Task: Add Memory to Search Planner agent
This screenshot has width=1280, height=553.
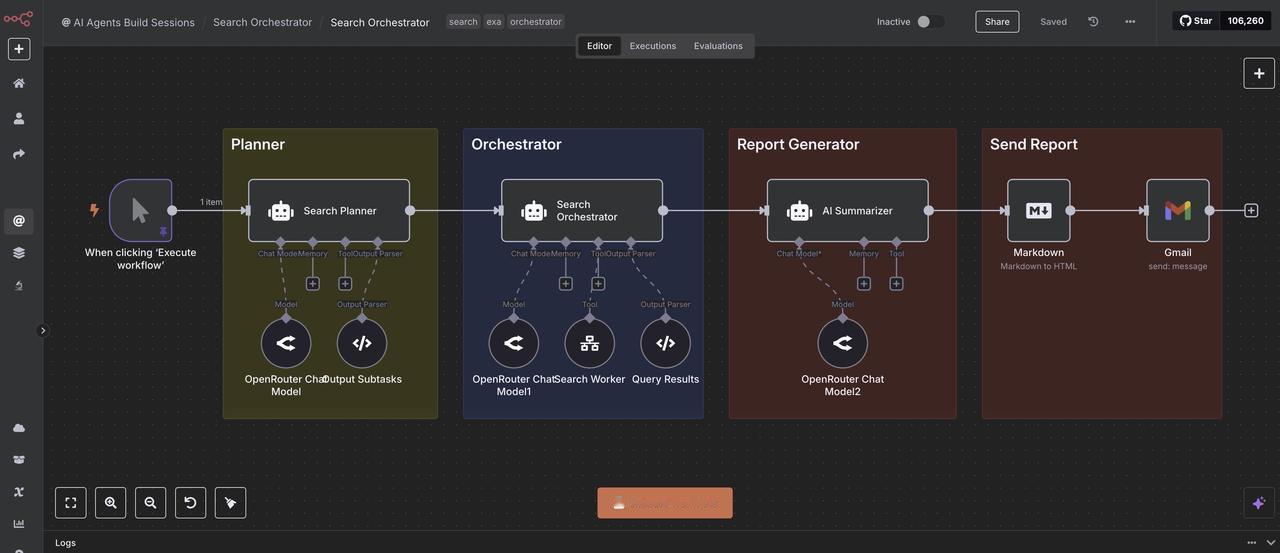Action: pyautogui.click(x=312, y=284)
